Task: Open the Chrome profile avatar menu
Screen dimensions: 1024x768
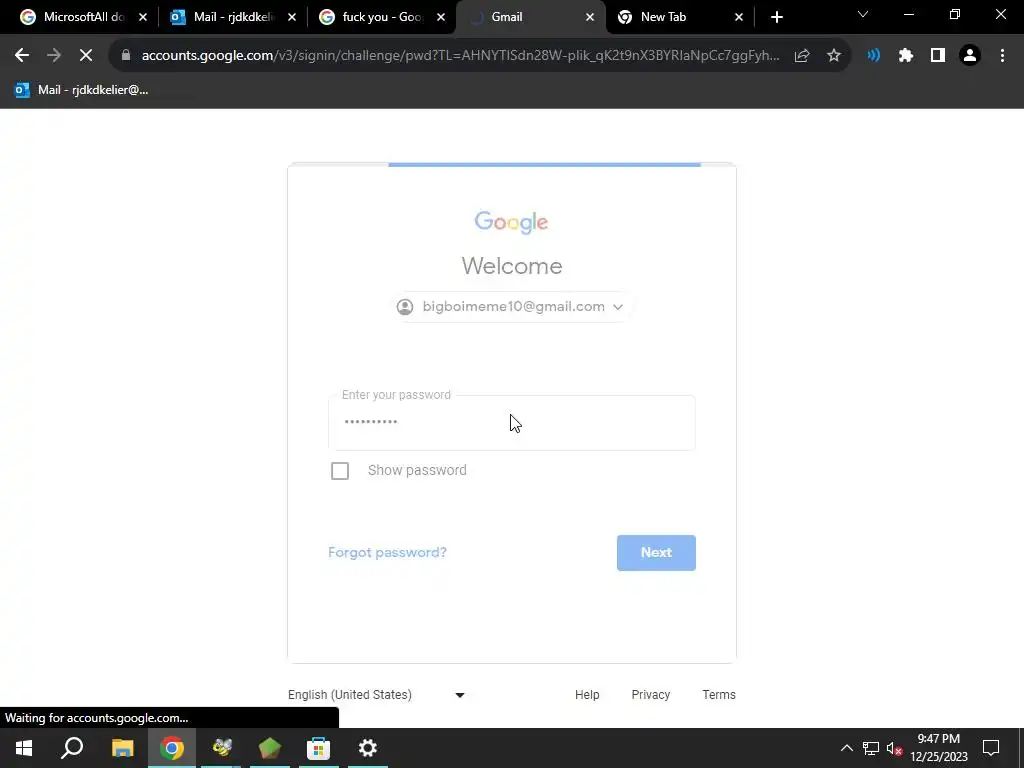Action: pos(970,56)
